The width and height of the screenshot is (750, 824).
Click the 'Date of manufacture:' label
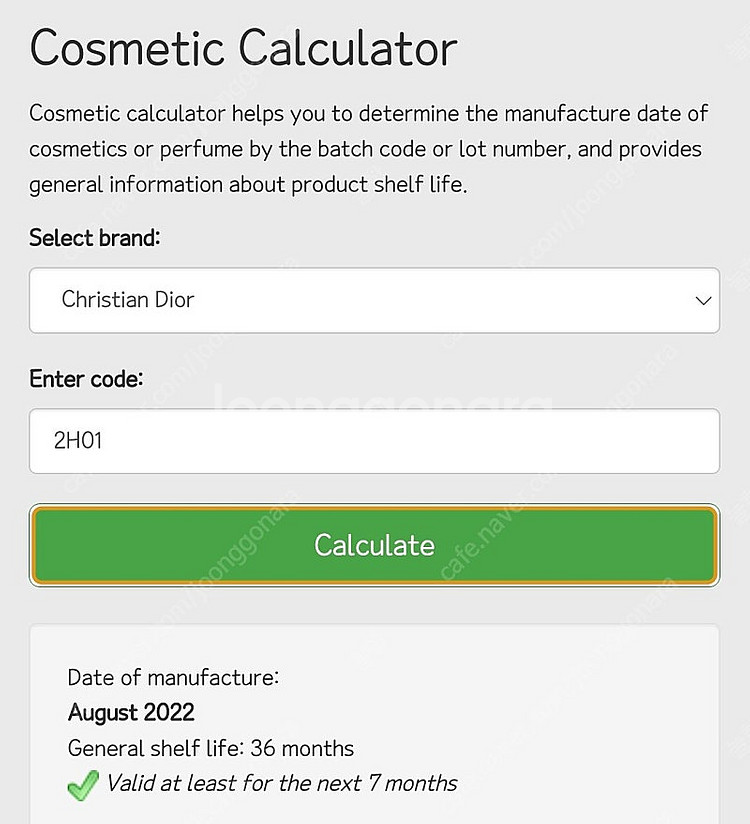173,678
